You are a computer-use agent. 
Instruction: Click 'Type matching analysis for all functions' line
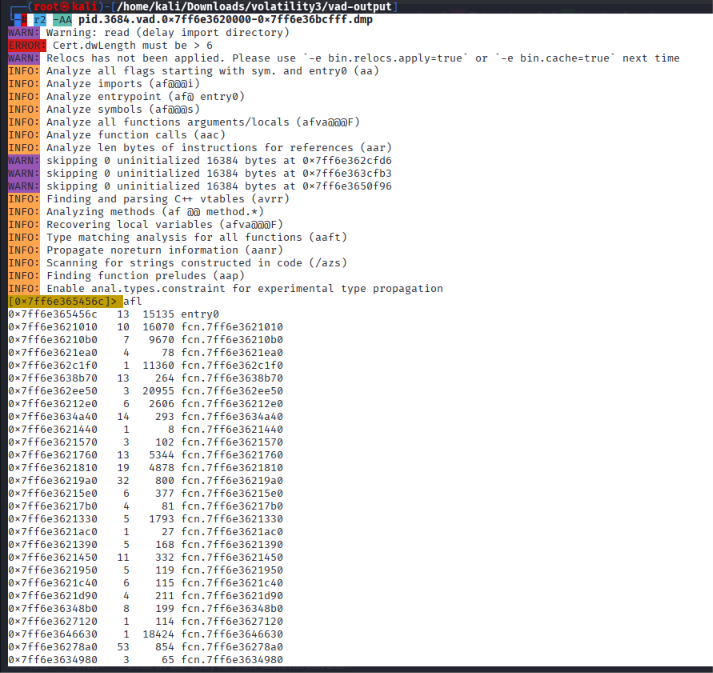tap(196, 237)
